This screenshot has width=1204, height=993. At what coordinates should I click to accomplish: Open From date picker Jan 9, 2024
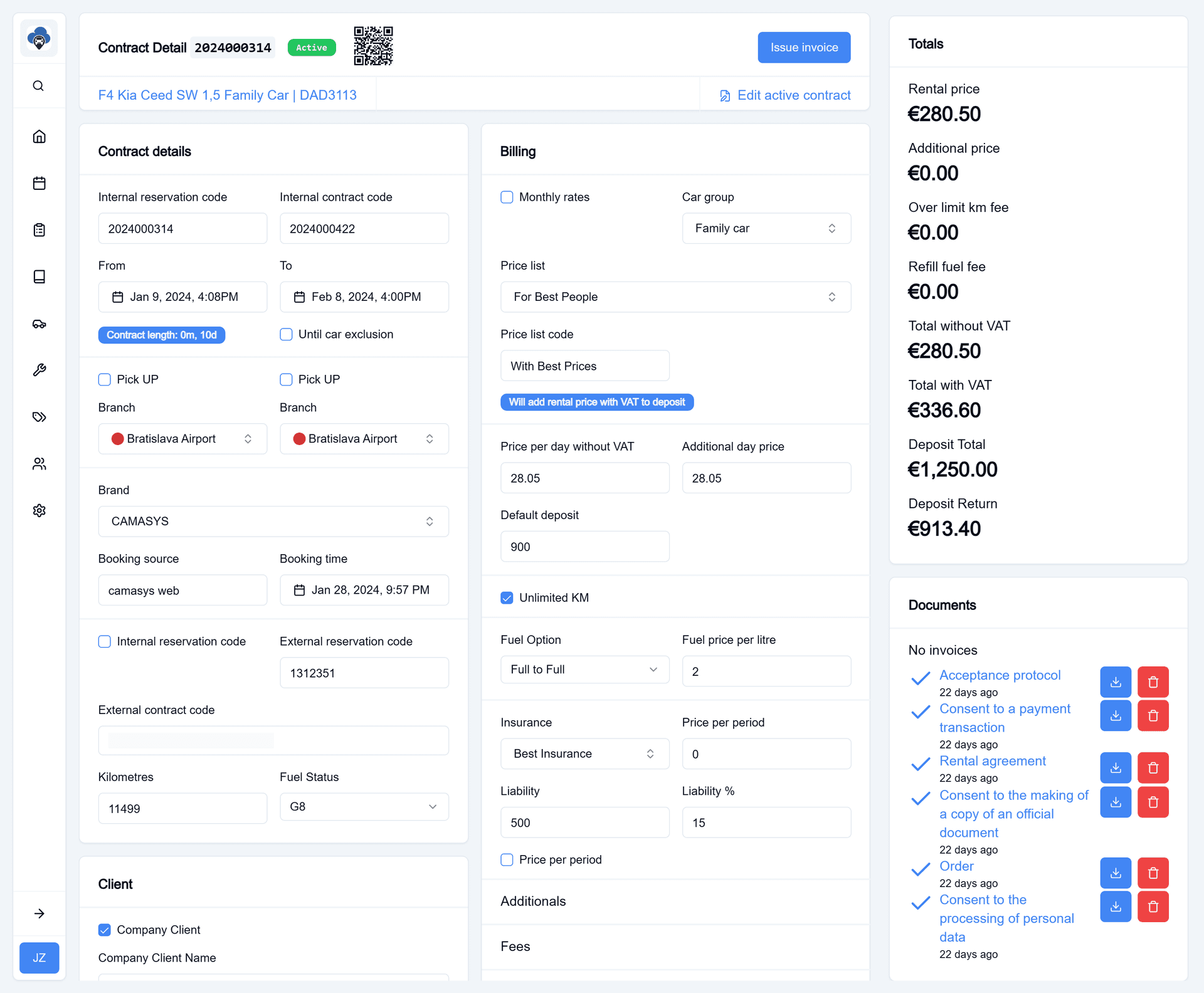tap(182, 297)
